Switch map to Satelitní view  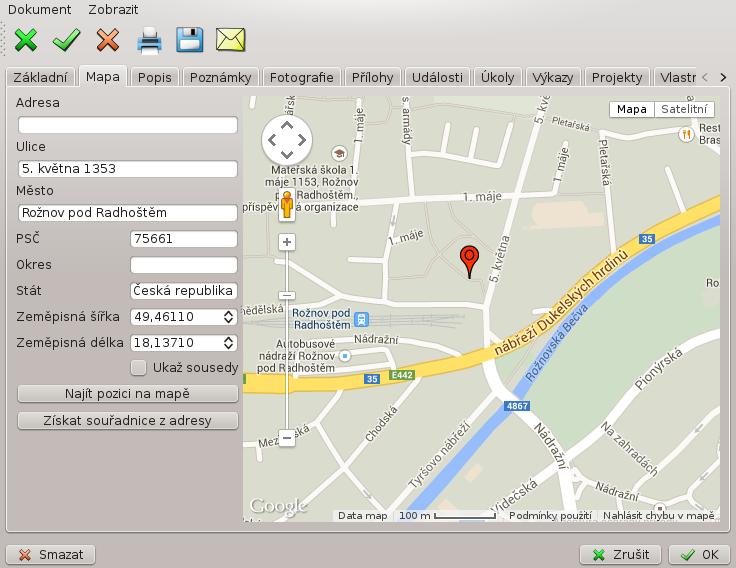tap(684, 109)
